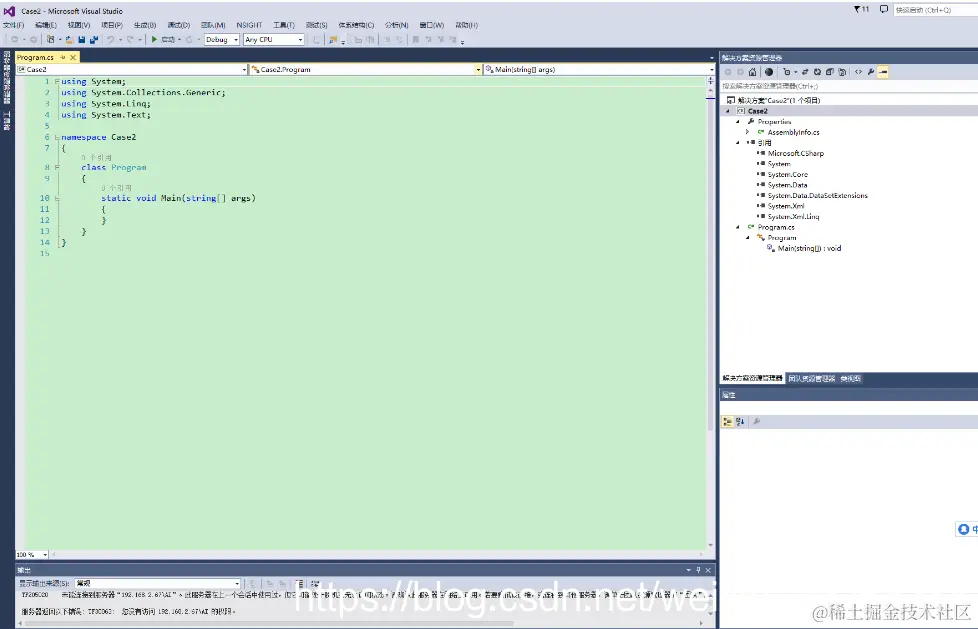Click the Redo arrow icon
The width and height of the screenshot is (978, 629).
click(130, 39)
